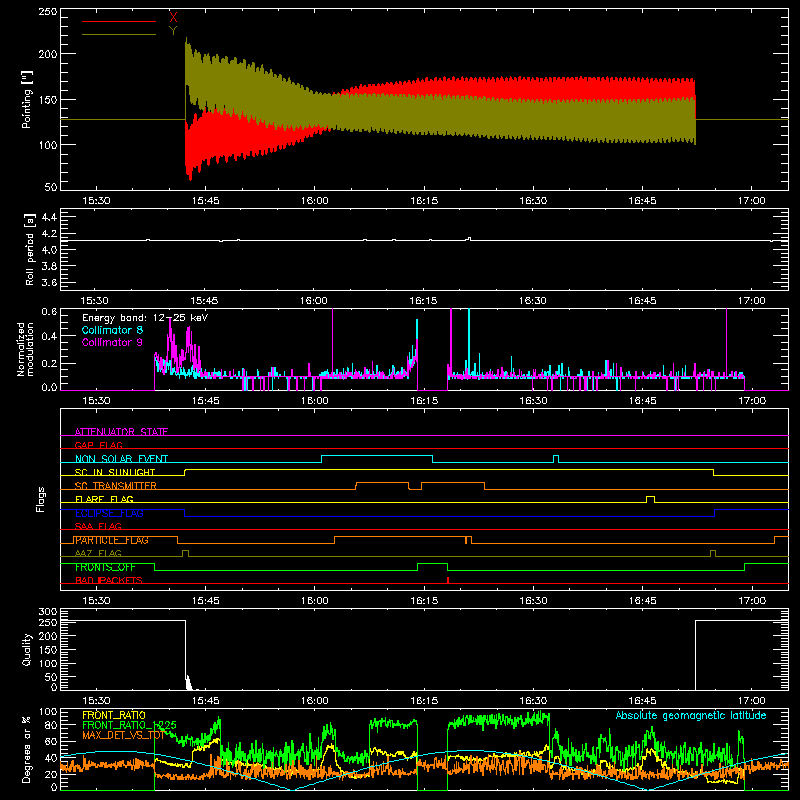Select the olive "Y" legend label

pos(173,31)
